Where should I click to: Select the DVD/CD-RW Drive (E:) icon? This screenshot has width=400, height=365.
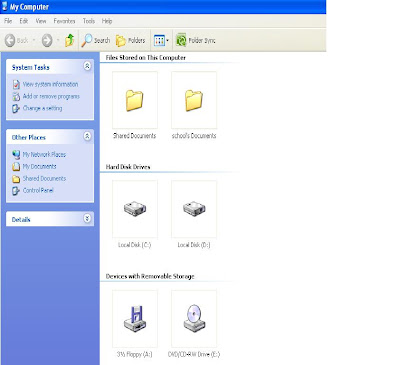tap(194, 319)
